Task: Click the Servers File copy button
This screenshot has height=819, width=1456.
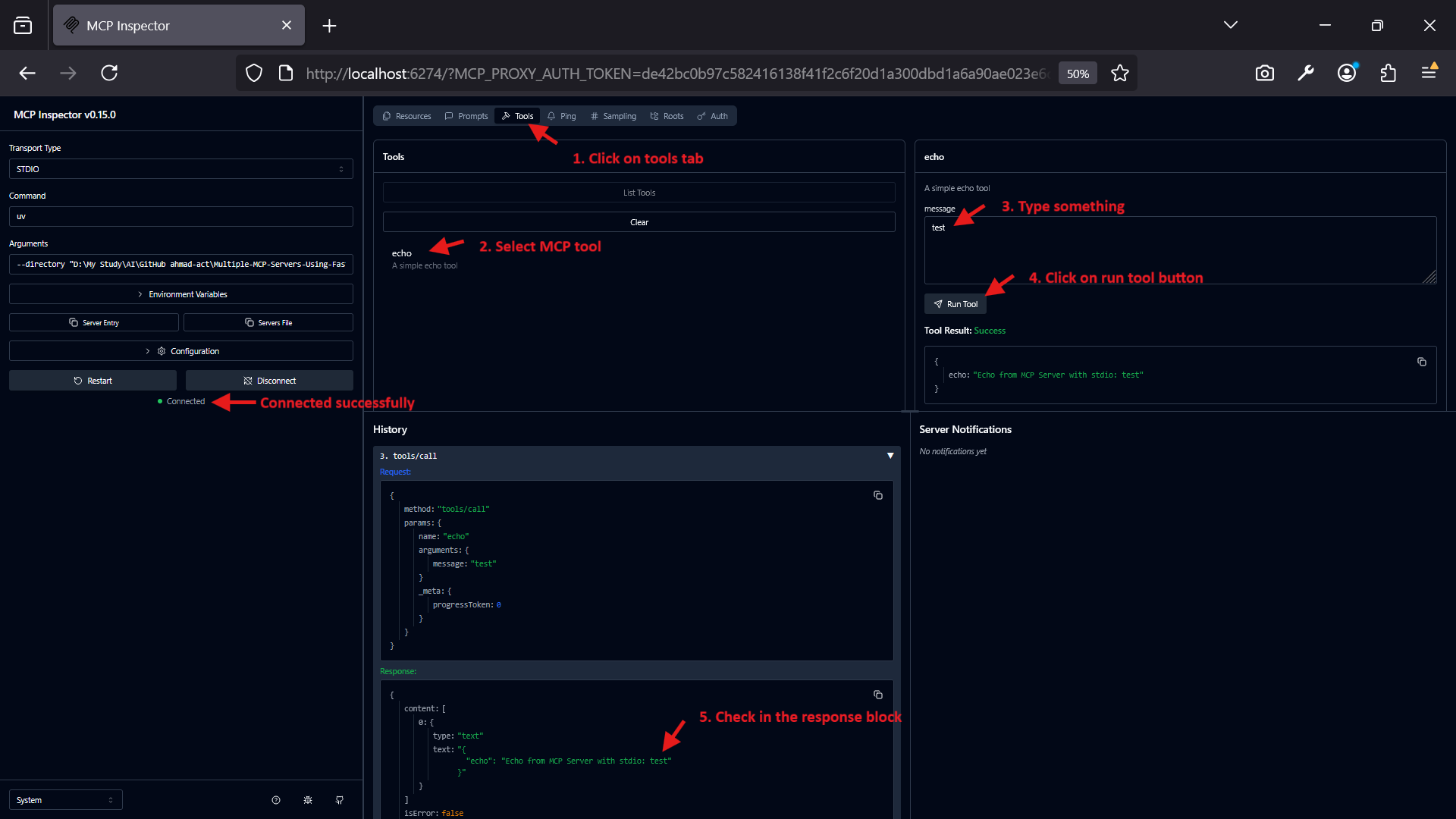Action: [268, 322]
